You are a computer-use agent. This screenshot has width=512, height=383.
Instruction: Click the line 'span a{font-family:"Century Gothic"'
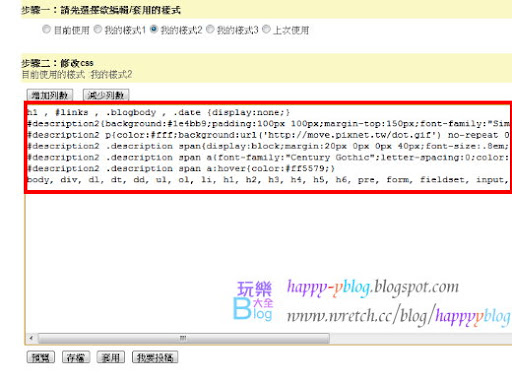click(x=269, y=157)
